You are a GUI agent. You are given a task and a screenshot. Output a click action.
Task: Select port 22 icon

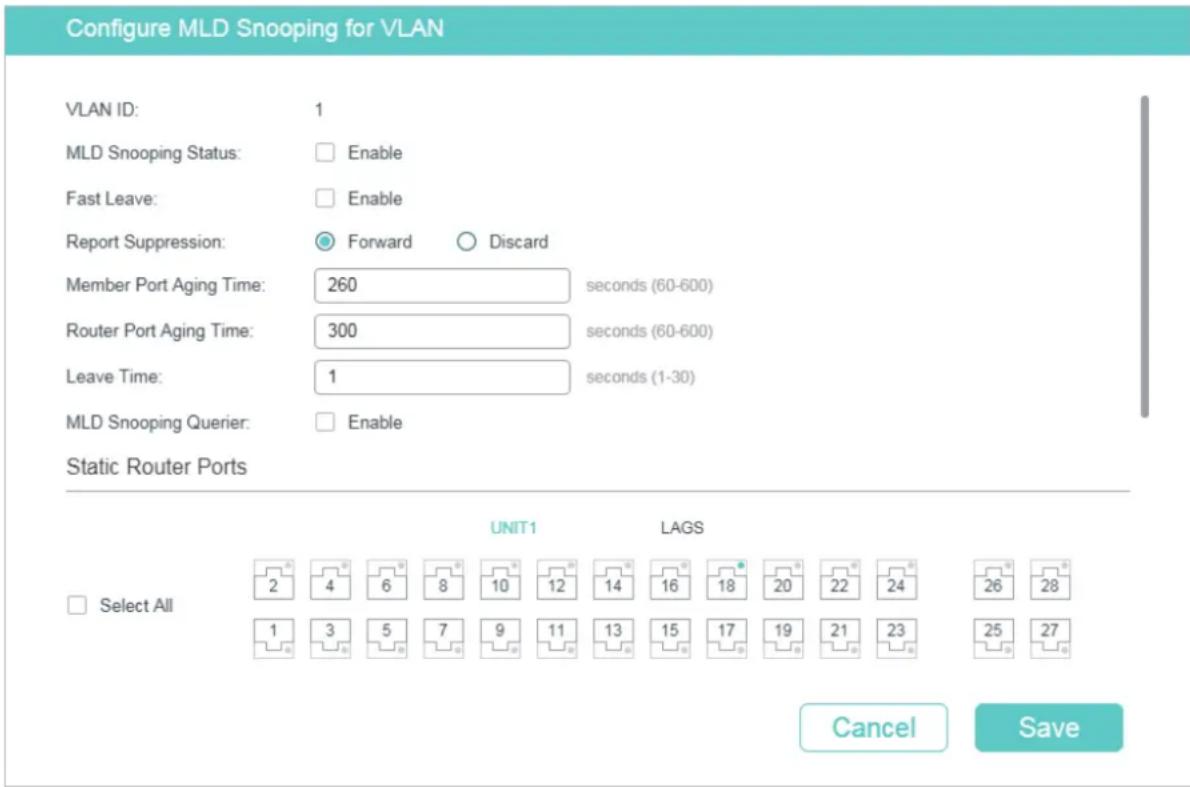click(839, 580)
